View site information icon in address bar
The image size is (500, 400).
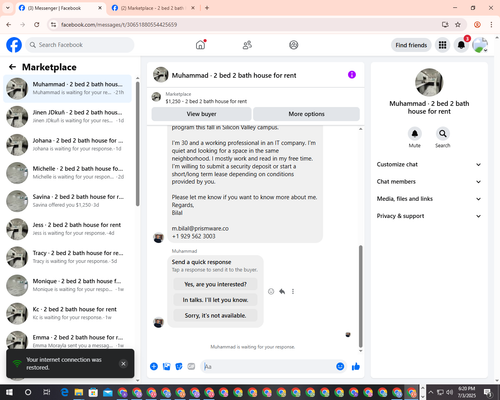(x=53, y=25)
